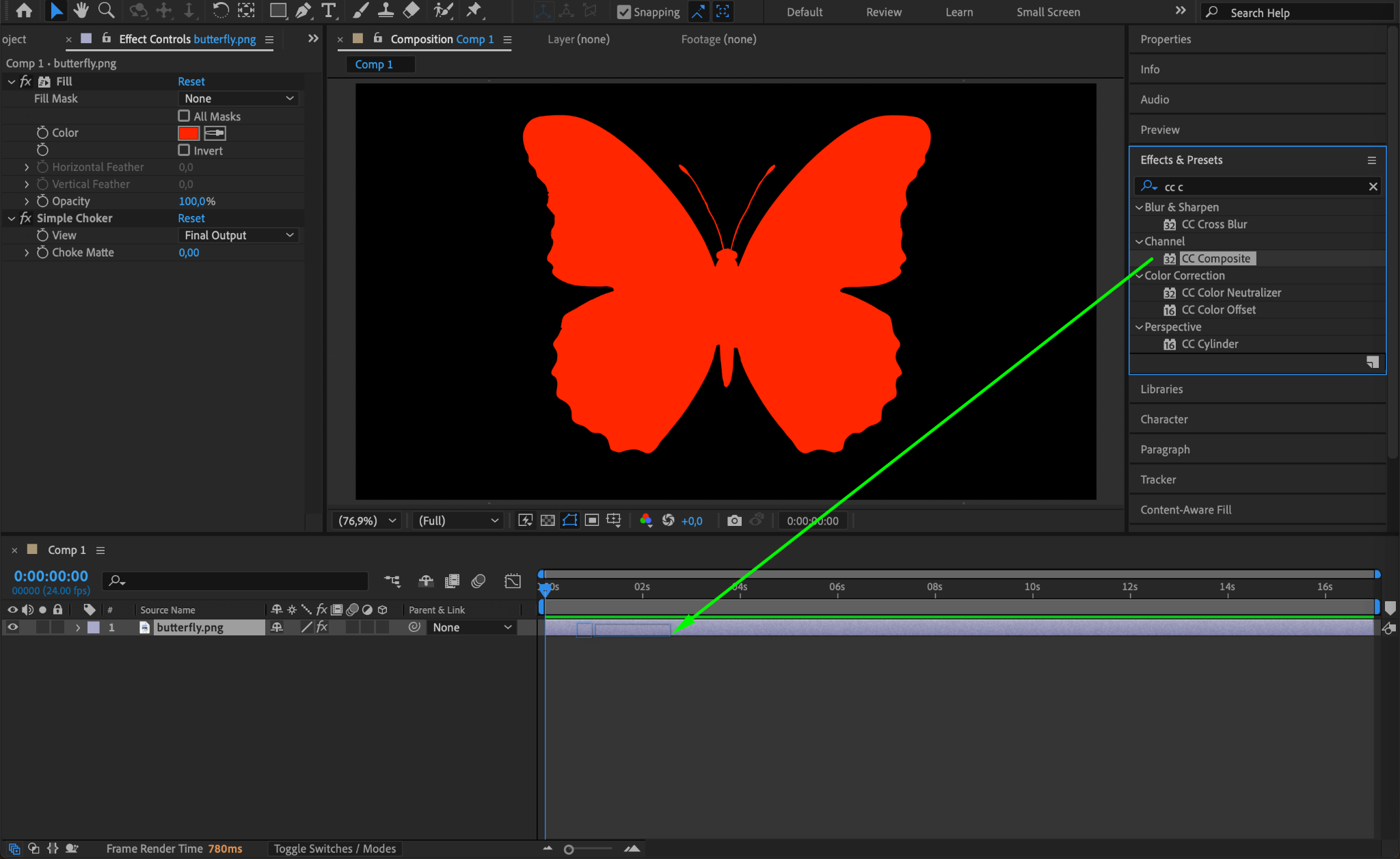Image resolution: width=1400 pixels, height=859 pixels.
Task: Check the Invert checkbox
Action: coord(184,150)
